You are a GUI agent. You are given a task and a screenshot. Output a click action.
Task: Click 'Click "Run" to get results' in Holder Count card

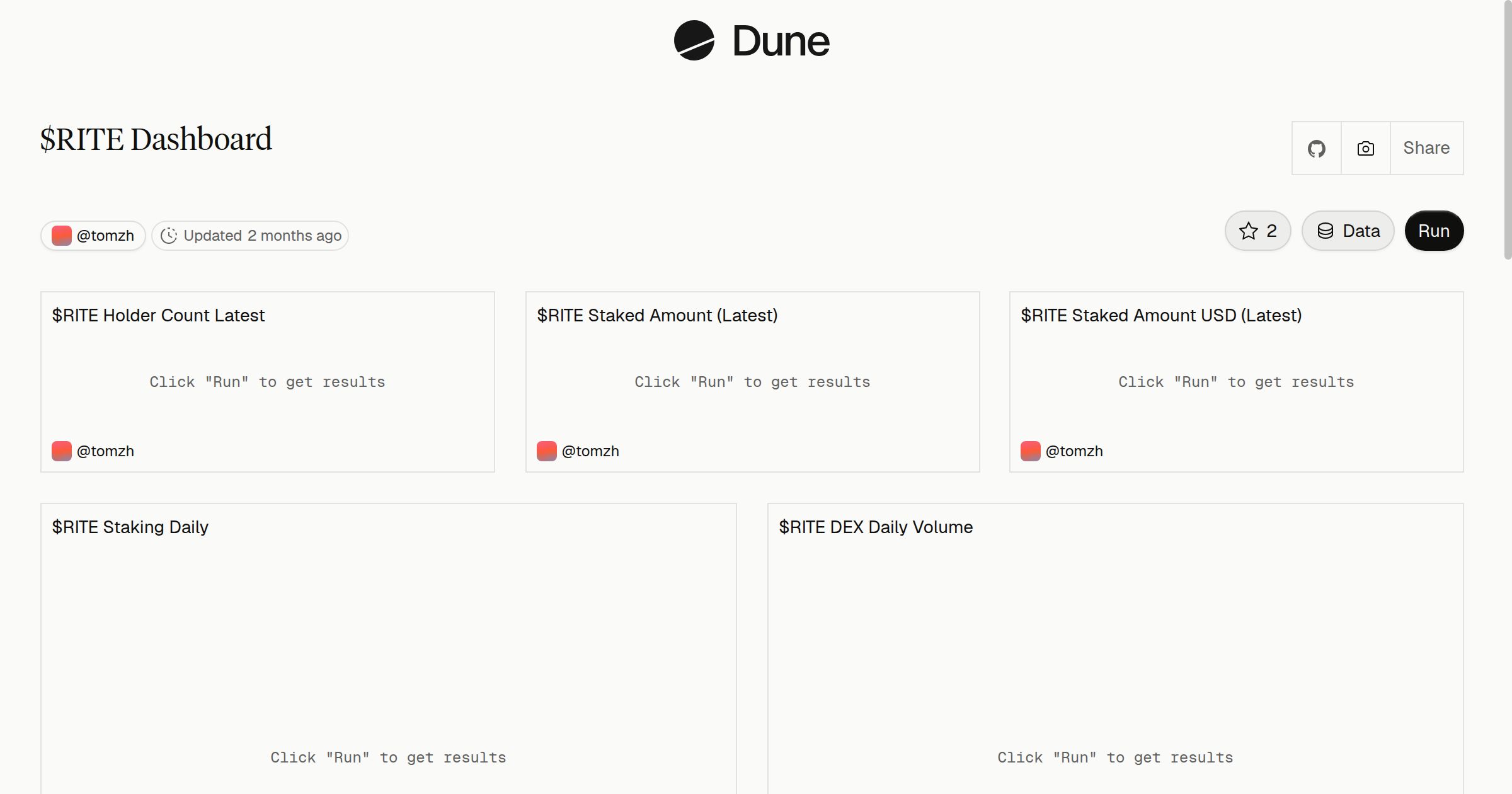267,382
